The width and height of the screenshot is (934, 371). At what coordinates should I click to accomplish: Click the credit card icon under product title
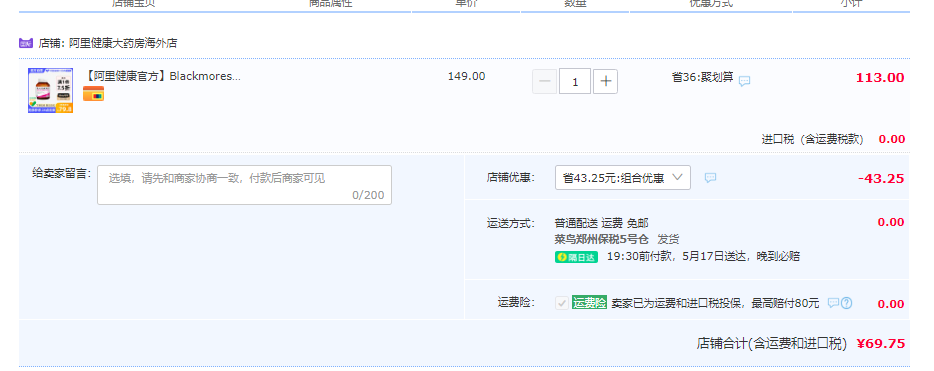(93, 93)
